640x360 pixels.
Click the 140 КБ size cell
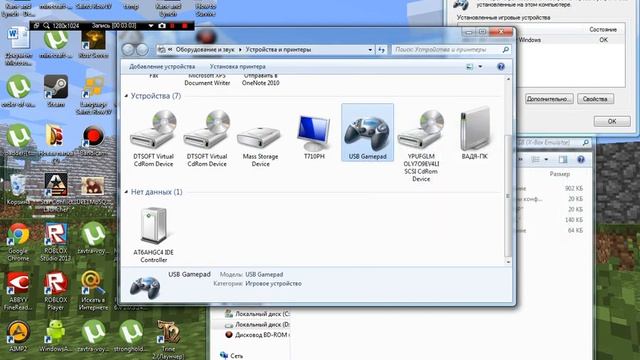coord(573,220)
